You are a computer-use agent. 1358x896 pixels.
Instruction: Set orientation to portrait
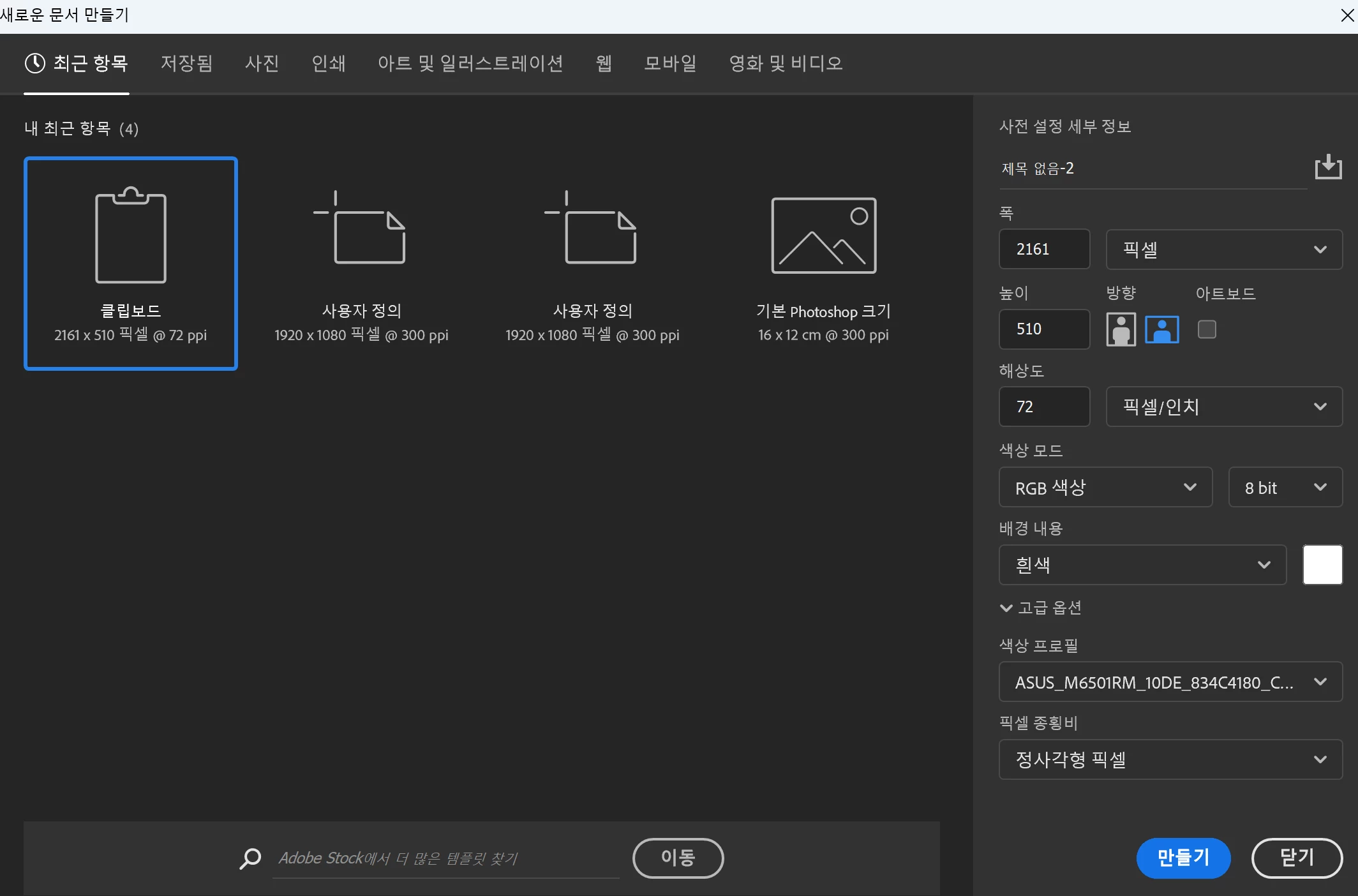point(1121,329)
